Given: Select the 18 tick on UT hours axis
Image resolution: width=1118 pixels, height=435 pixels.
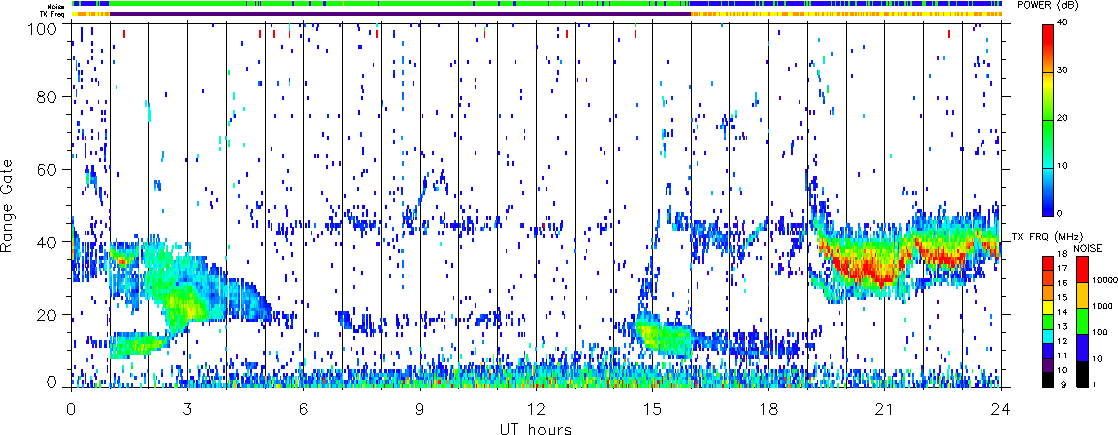Looking at the screenshot, I should pyautogui.click(x=768, y=409).
